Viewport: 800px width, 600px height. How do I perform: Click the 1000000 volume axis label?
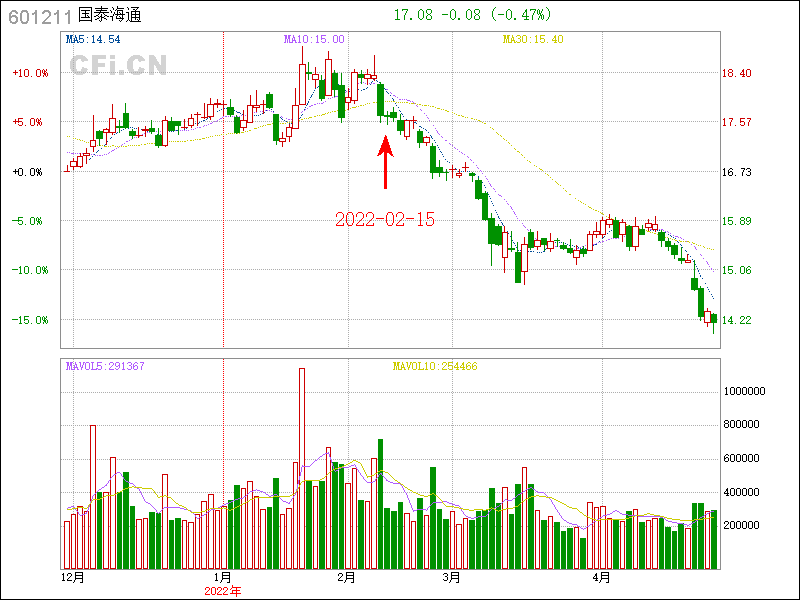pos(746,392)
